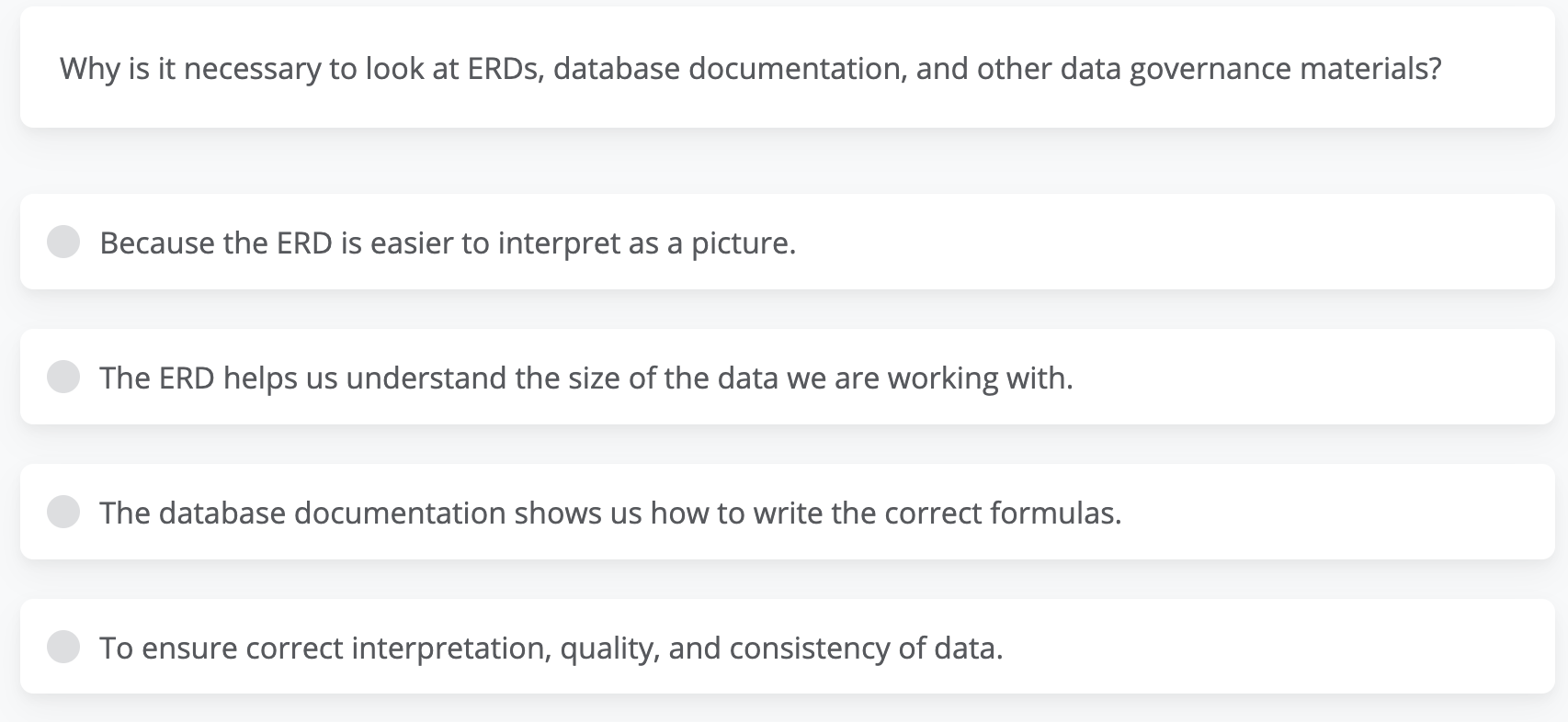Pick the correct answer mentioning consistency of data
The image size is (1568, 722).
click(x=551, y=646)
